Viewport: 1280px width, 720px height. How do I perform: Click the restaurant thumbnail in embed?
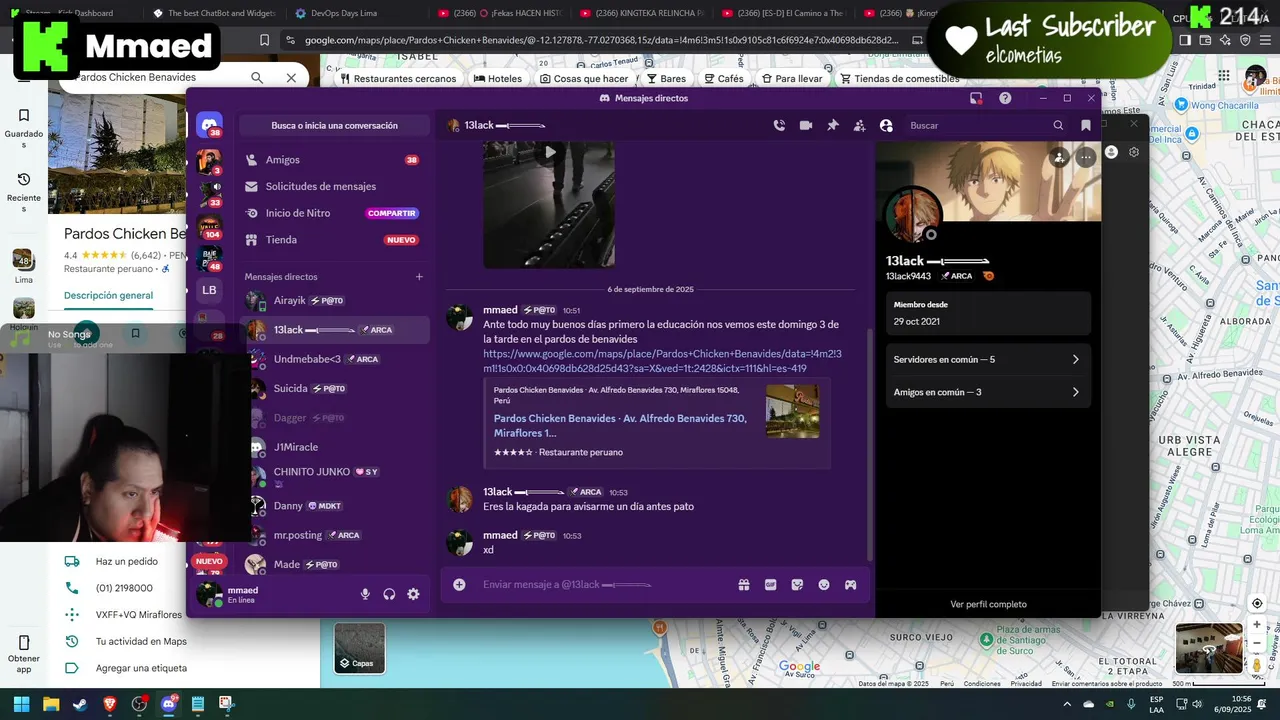792,411
